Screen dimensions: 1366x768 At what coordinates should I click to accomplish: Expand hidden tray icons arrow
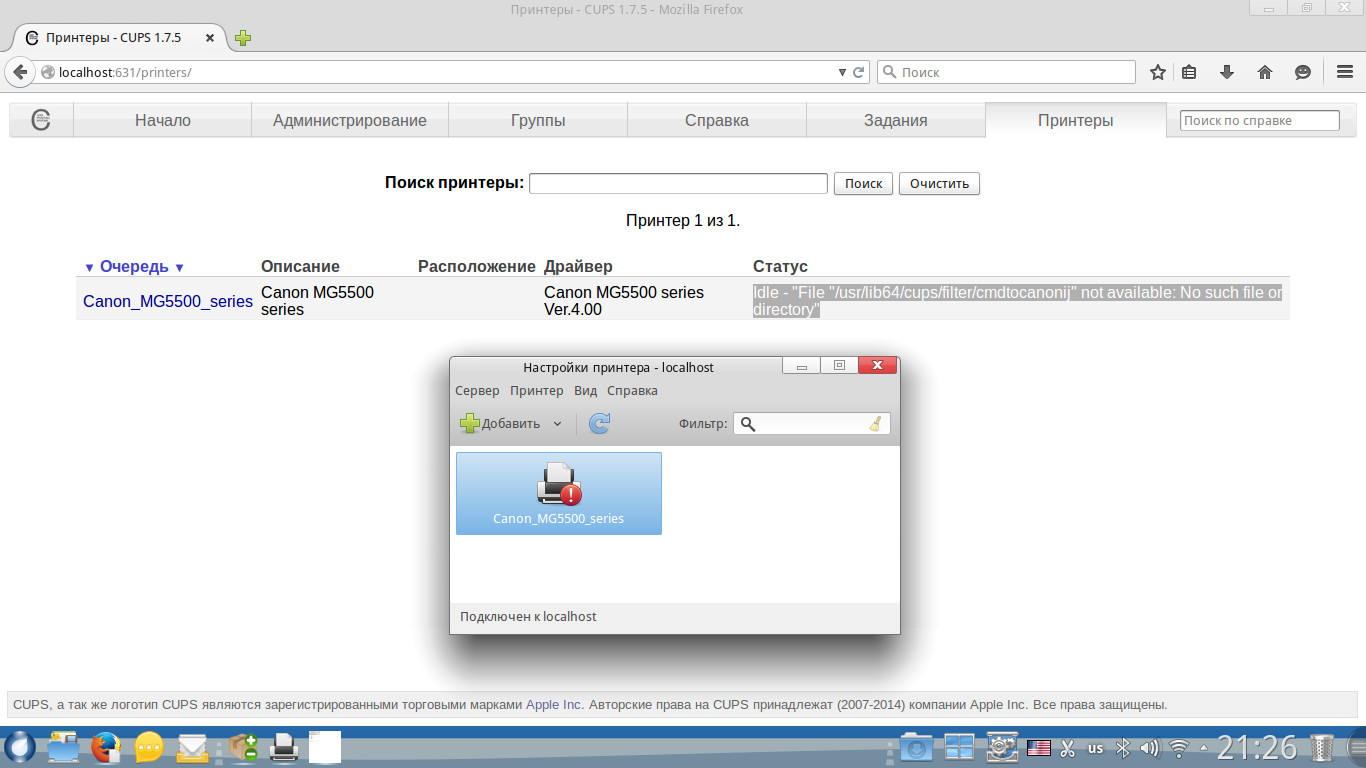click(1204, 747)
